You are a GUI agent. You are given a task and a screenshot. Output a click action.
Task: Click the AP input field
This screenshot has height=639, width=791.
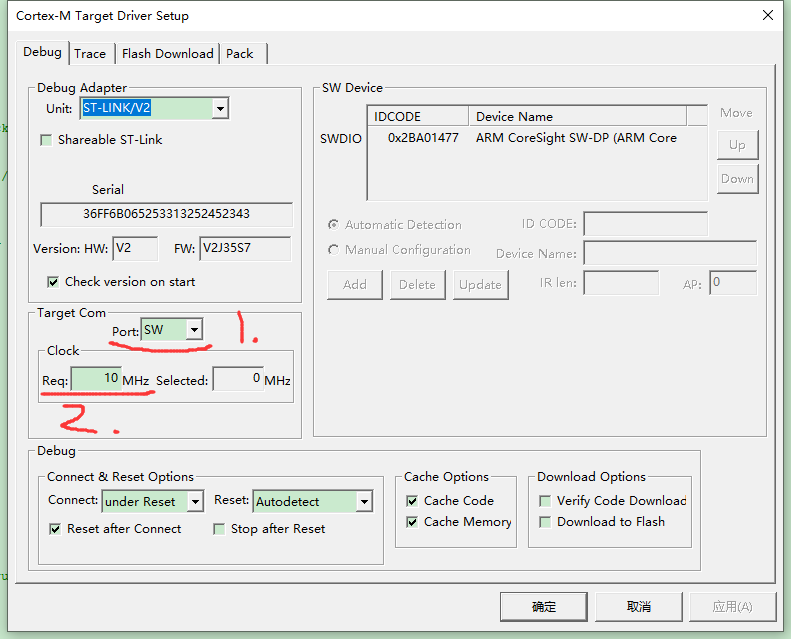[x=733, y=283]
